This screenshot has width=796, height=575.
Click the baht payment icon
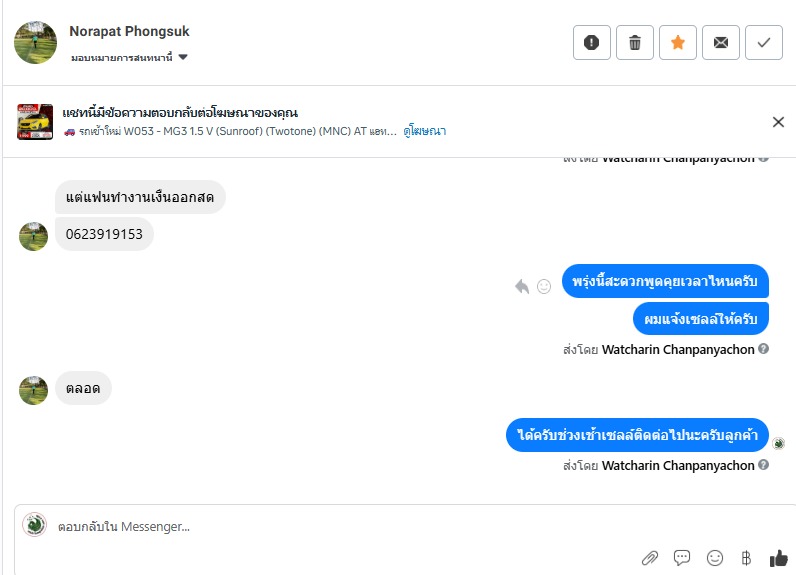click(745, 557)
